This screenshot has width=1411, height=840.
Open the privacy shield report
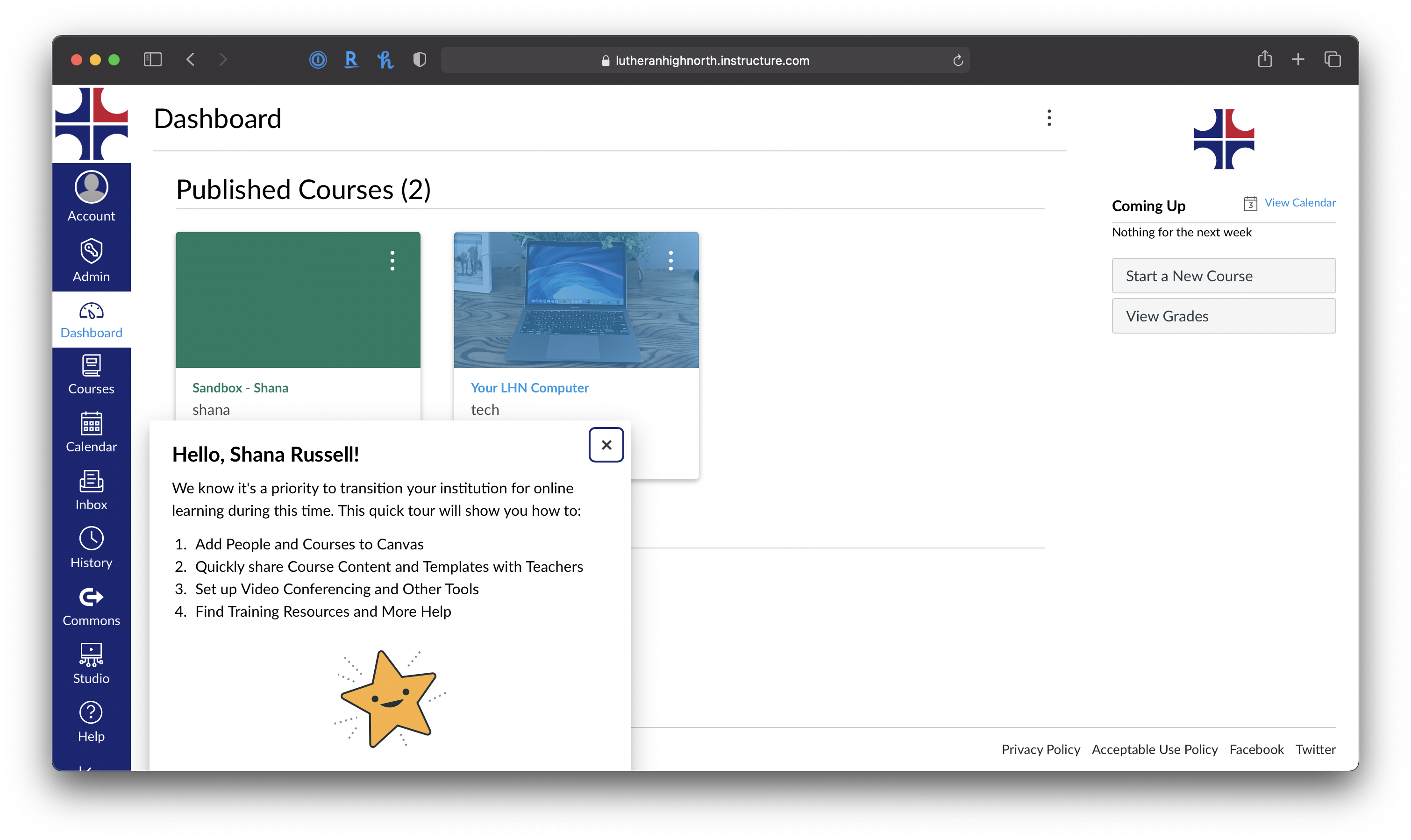[x=420, y=59]
